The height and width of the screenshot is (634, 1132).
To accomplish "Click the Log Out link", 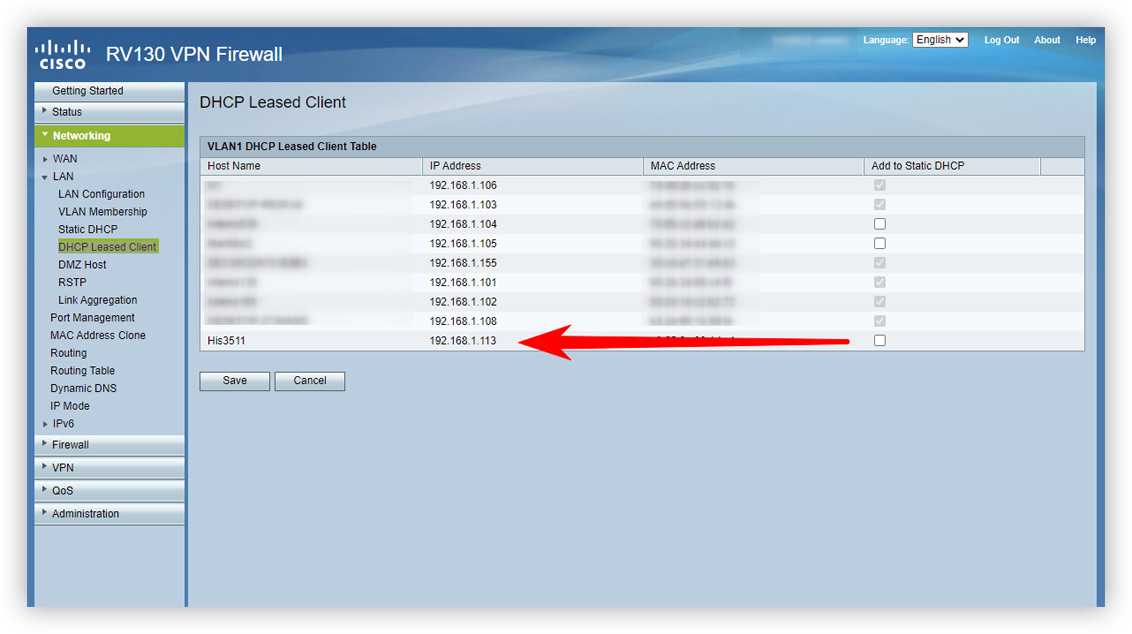I will 1001,40.
